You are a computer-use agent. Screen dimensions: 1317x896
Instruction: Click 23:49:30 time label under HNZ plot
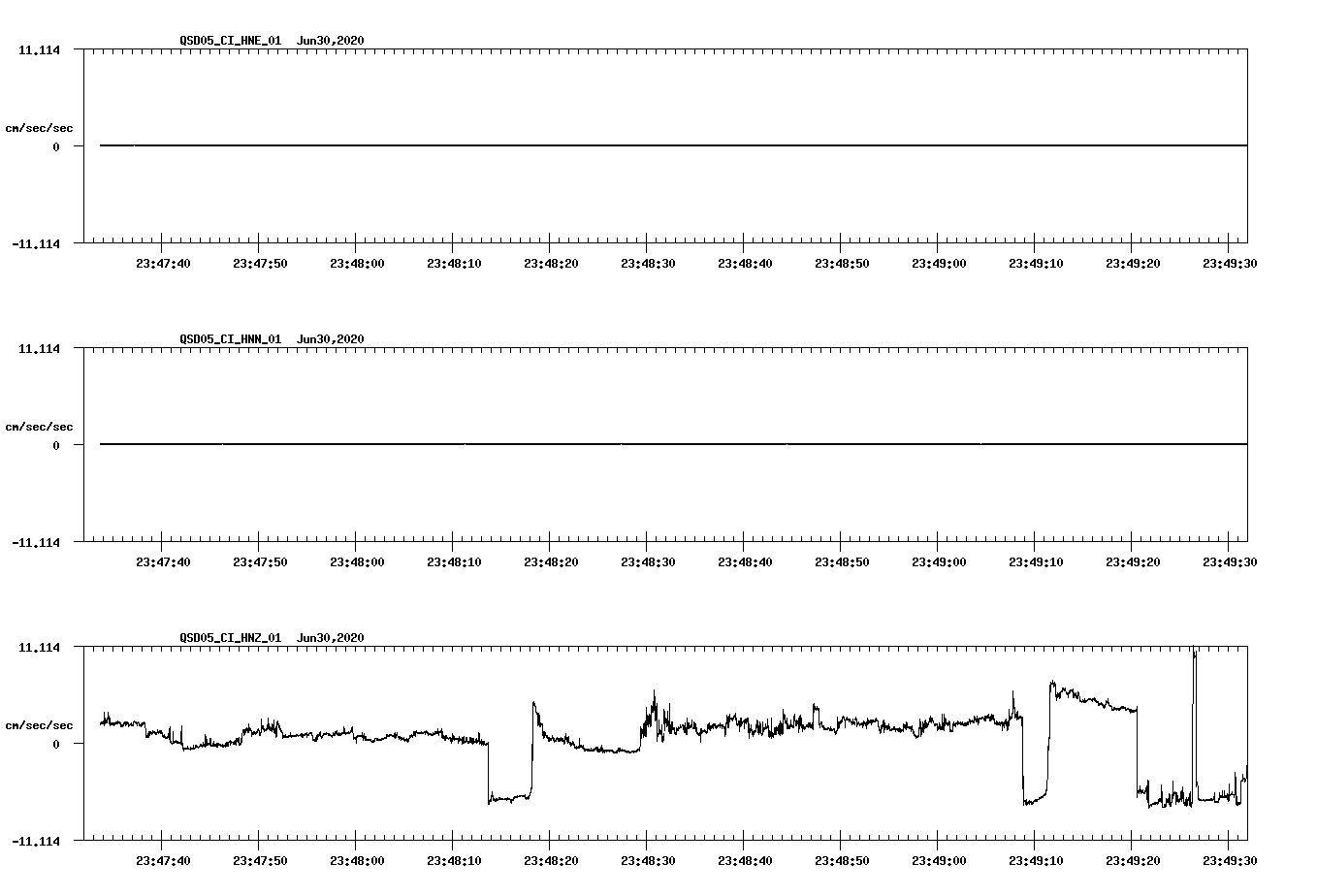click(x=1230, y=860)
